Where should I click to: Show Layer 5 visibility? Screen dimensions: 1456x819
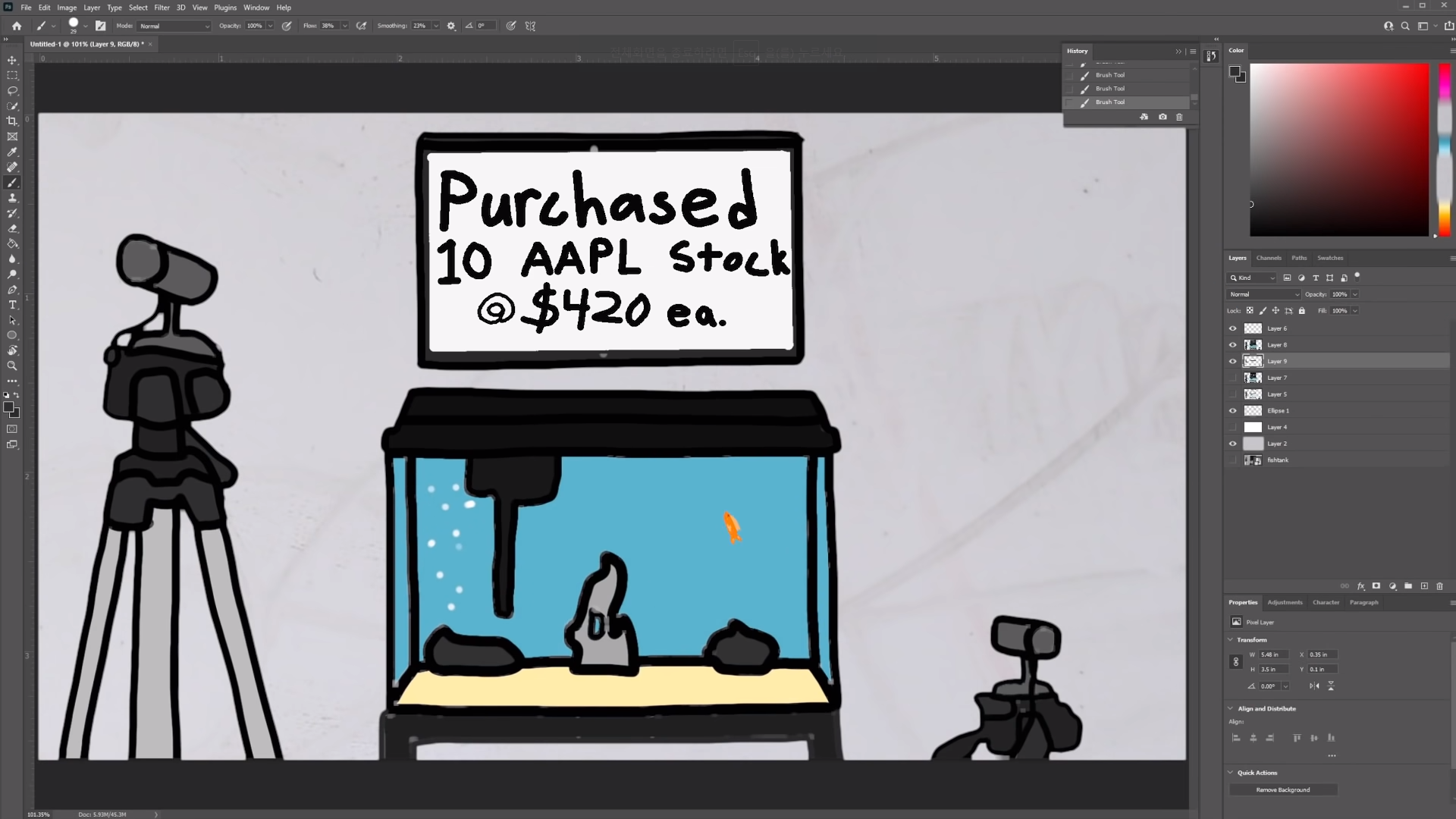(1232, 394)
